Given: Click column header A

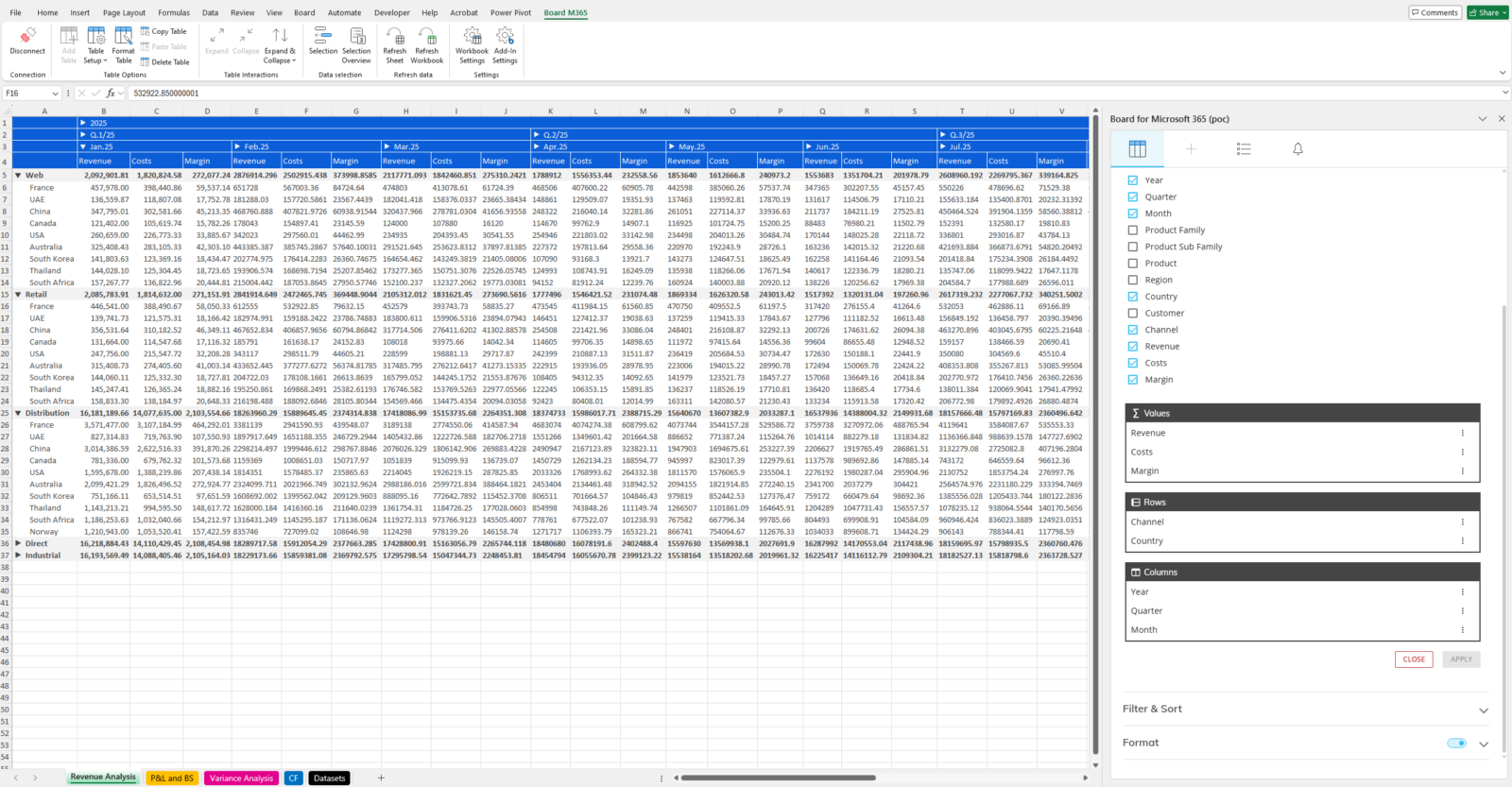Looking at the screenshot, I should click(x=43, y=111).
